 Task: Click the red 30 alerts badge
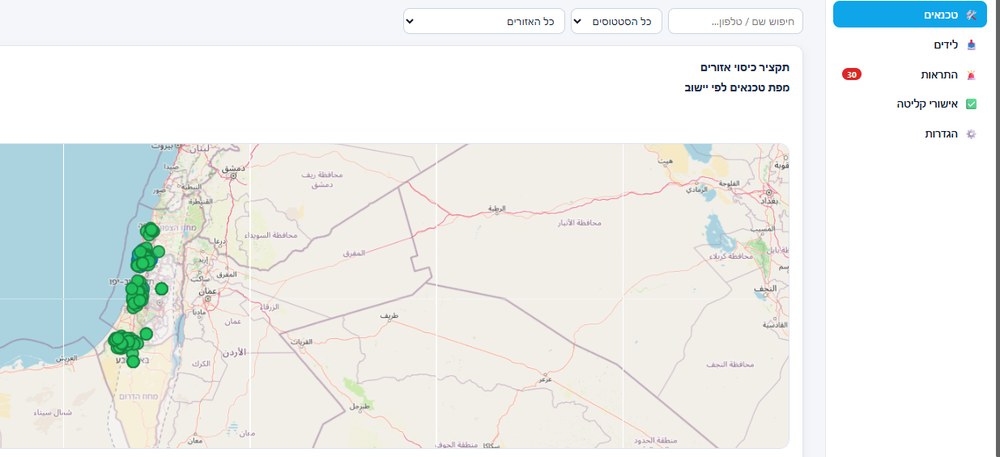(851, 75)
